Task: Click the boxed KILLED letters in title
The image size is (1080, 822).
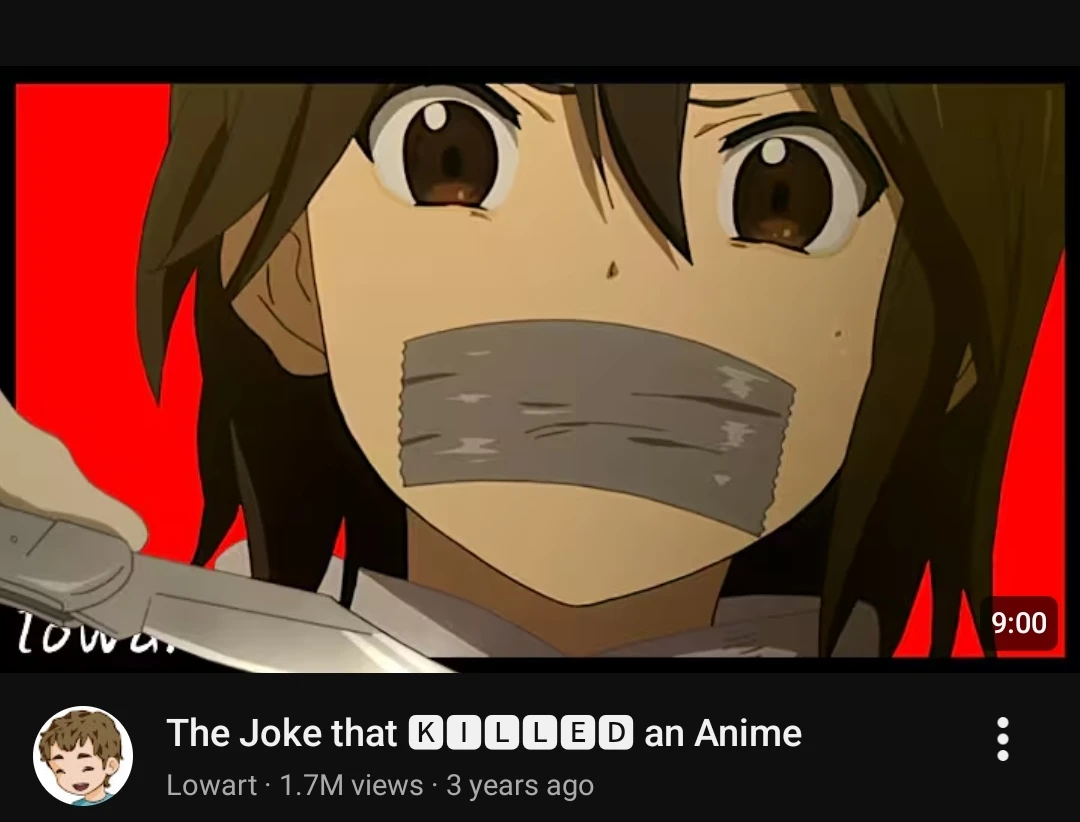Action: click(521, 732)
